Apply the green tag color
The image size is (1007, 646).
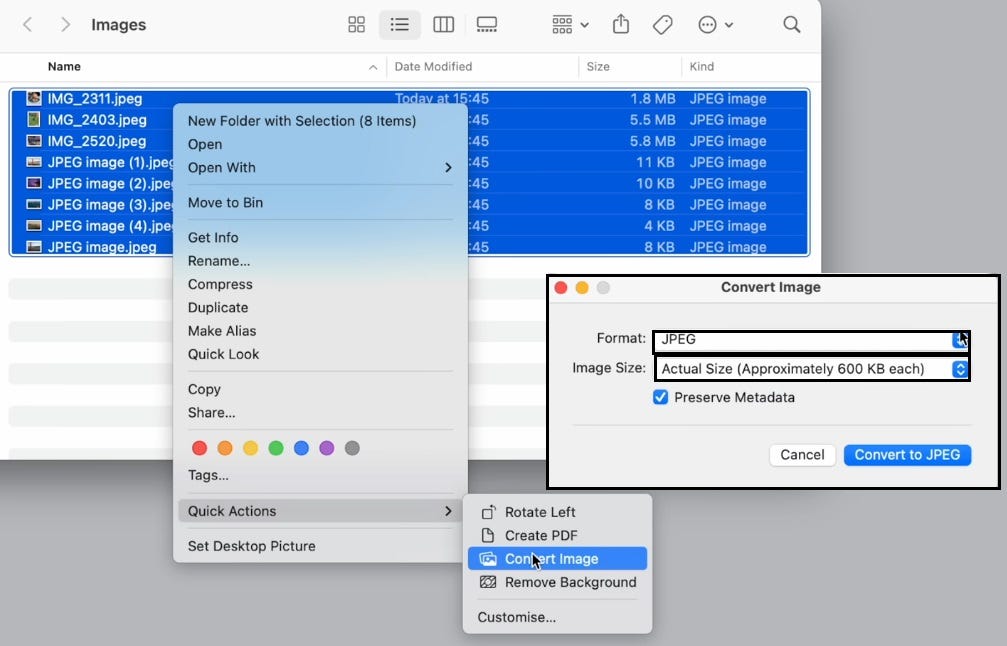tap(275, 448)
